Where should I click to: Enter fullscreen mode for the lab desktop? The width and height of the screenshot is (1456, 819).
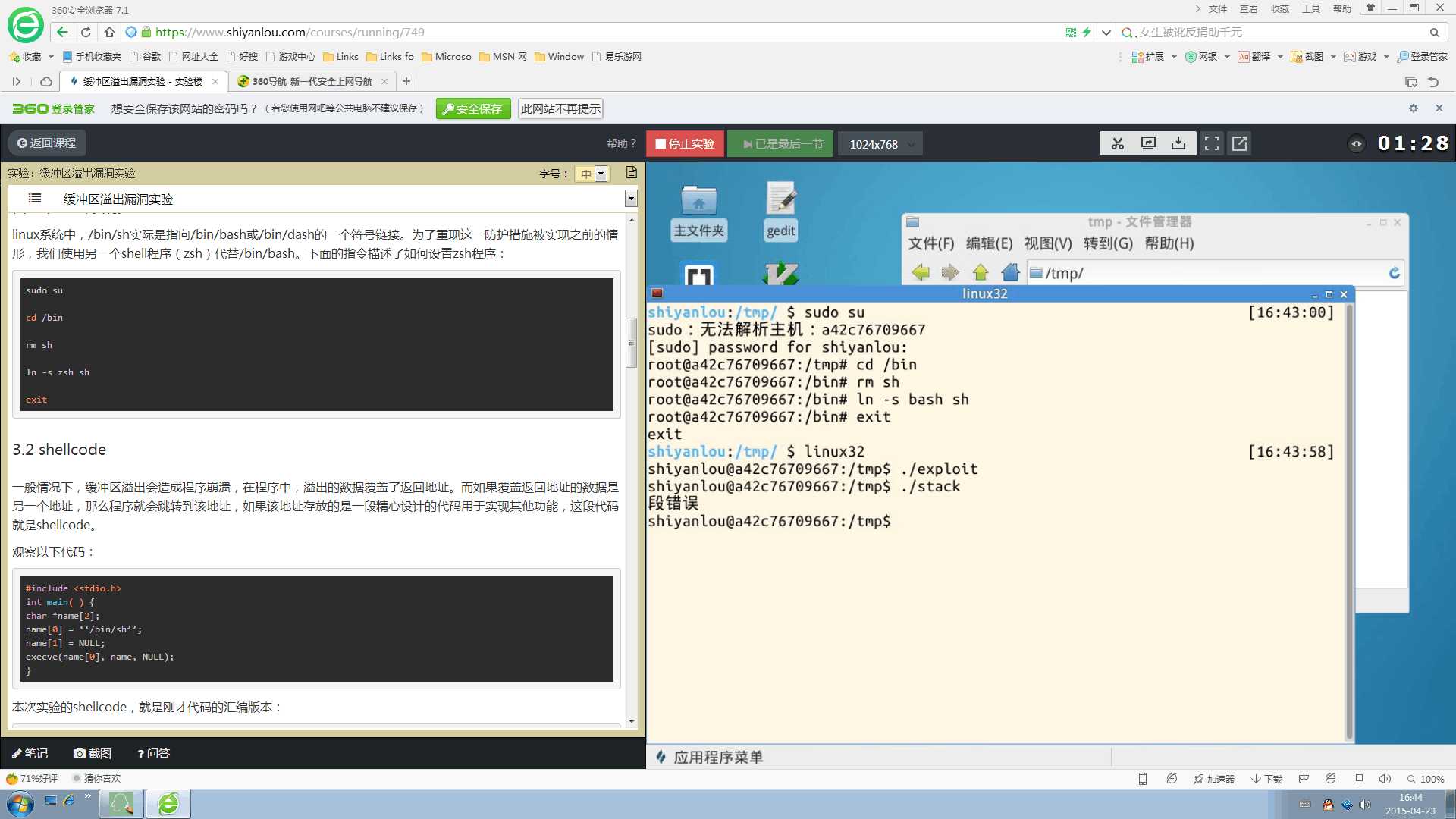(1212, 143)
